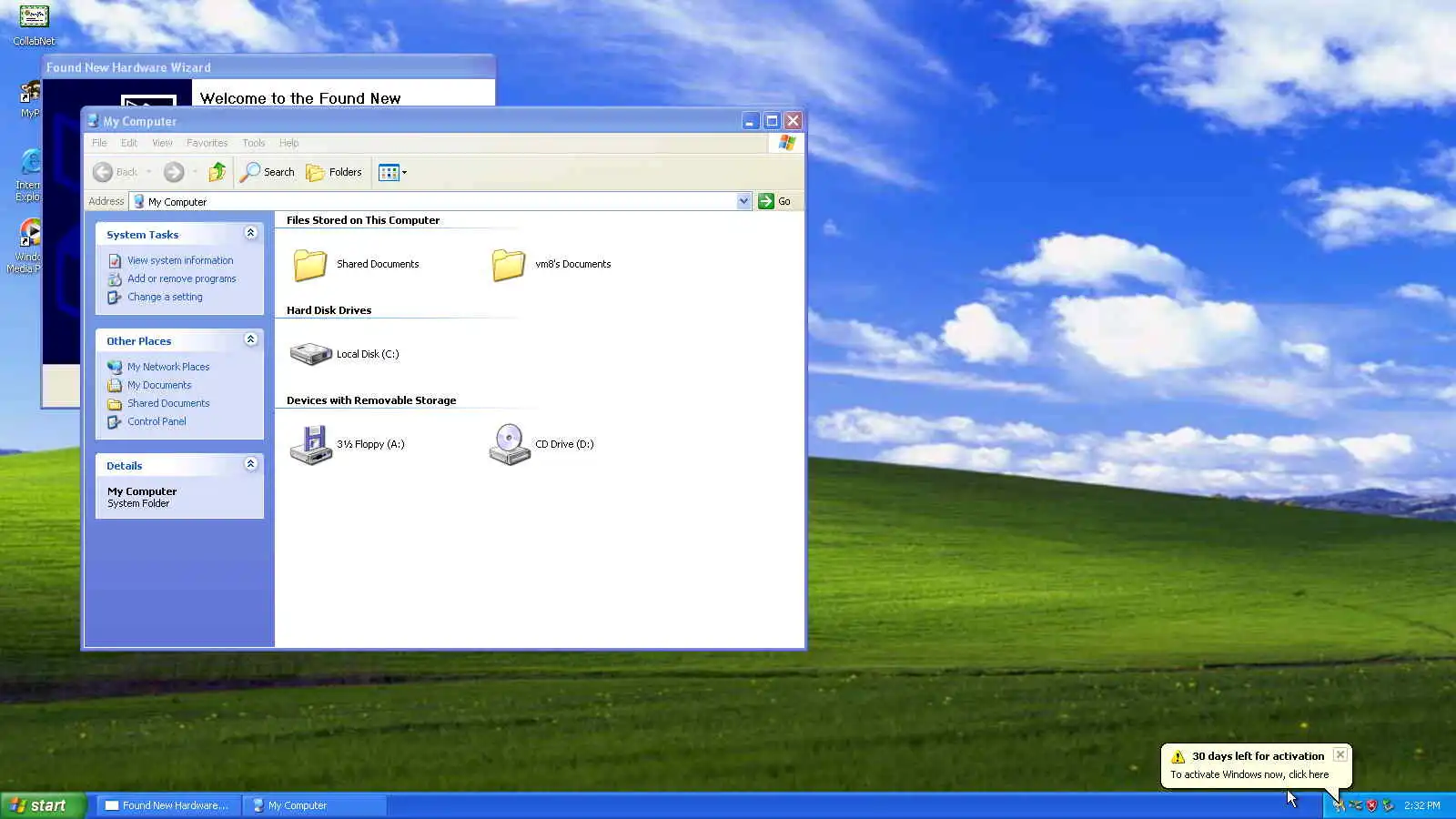Open the Edit menu
1456x819 pixels.
129,143
